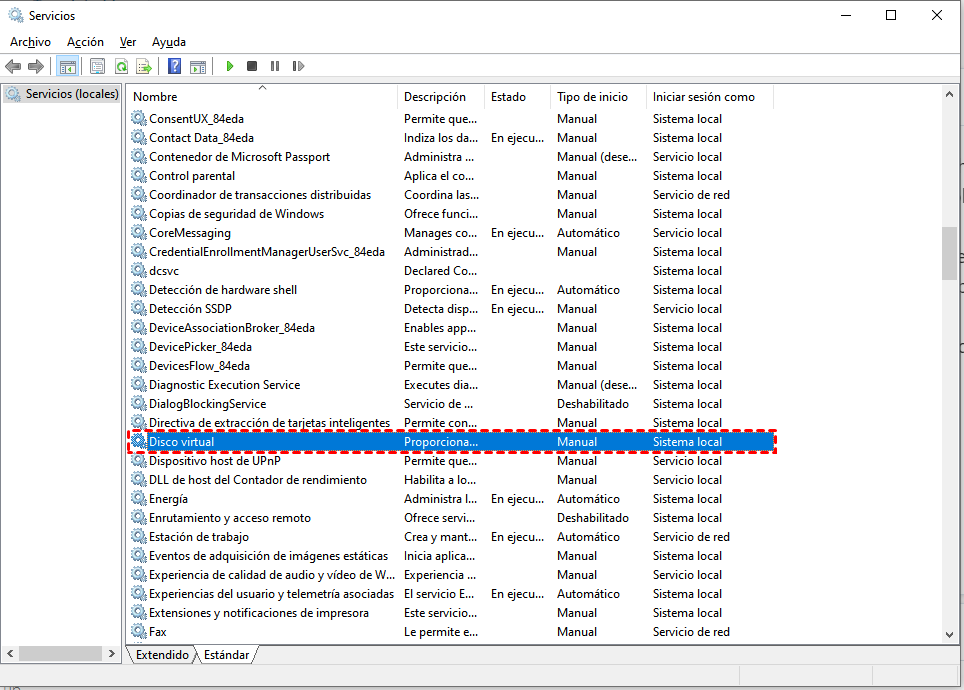Click the gear icon beside Energía
964x690 pixels.
tap(139, 498)
